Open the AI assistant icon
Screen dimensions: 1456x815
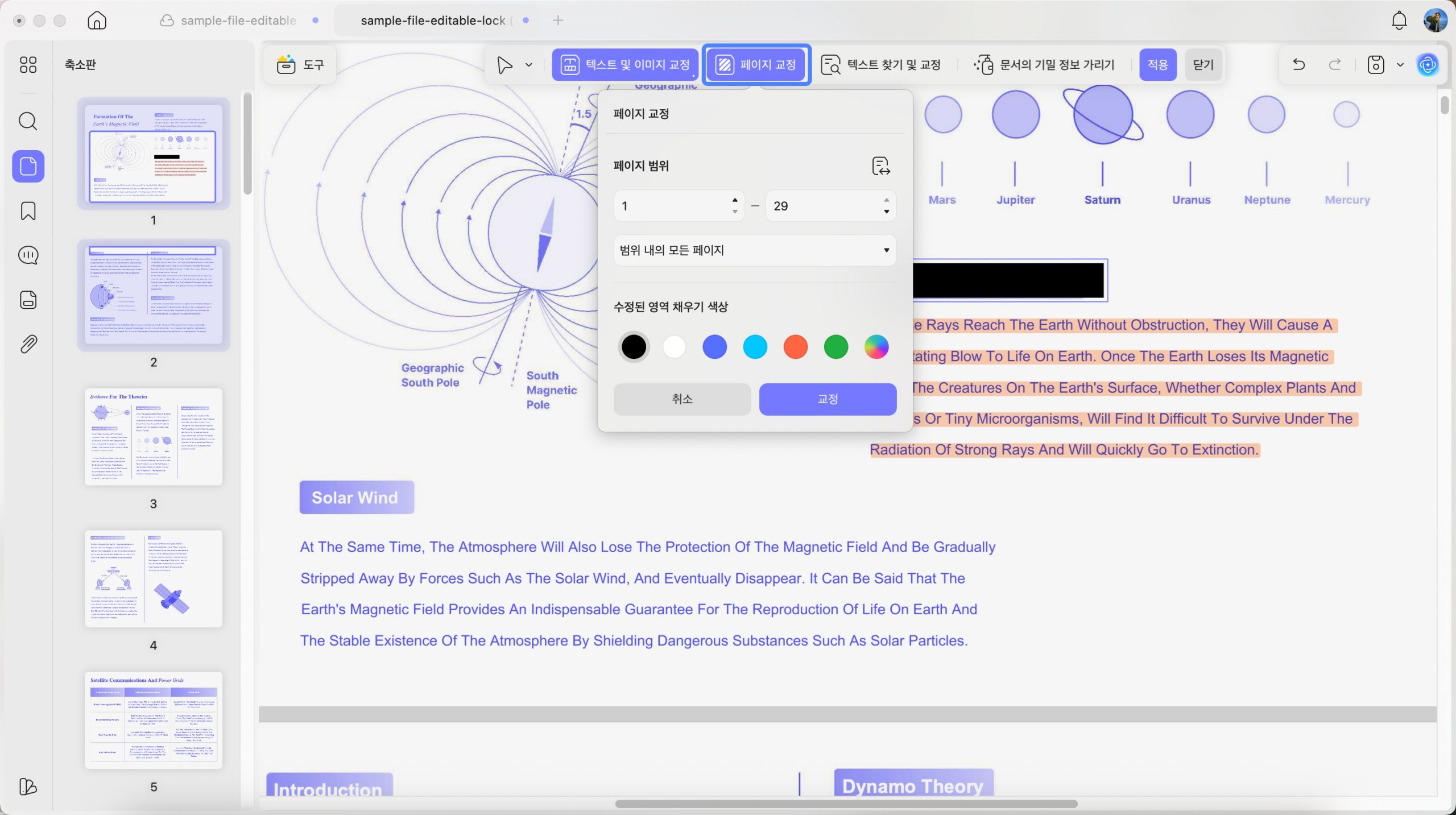(x=1428, y=64)
